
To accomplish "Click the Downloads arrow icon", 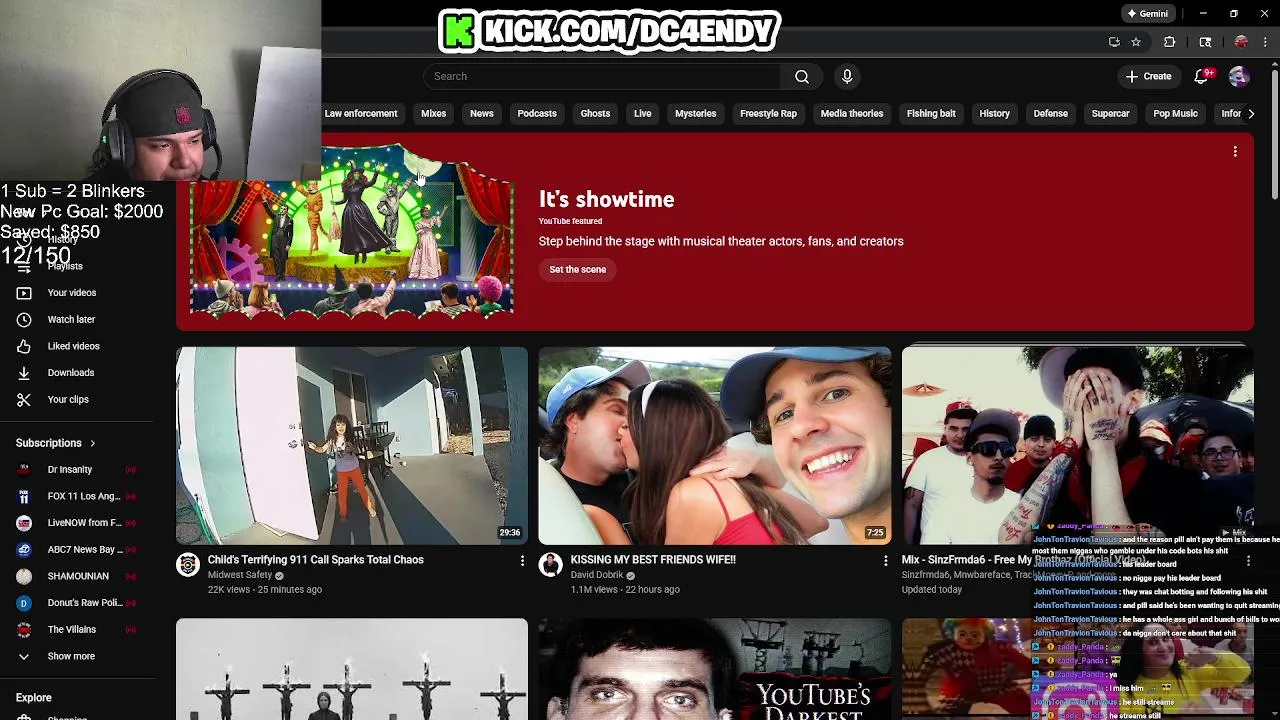I will pyautogui.click(x=24, y=373).
